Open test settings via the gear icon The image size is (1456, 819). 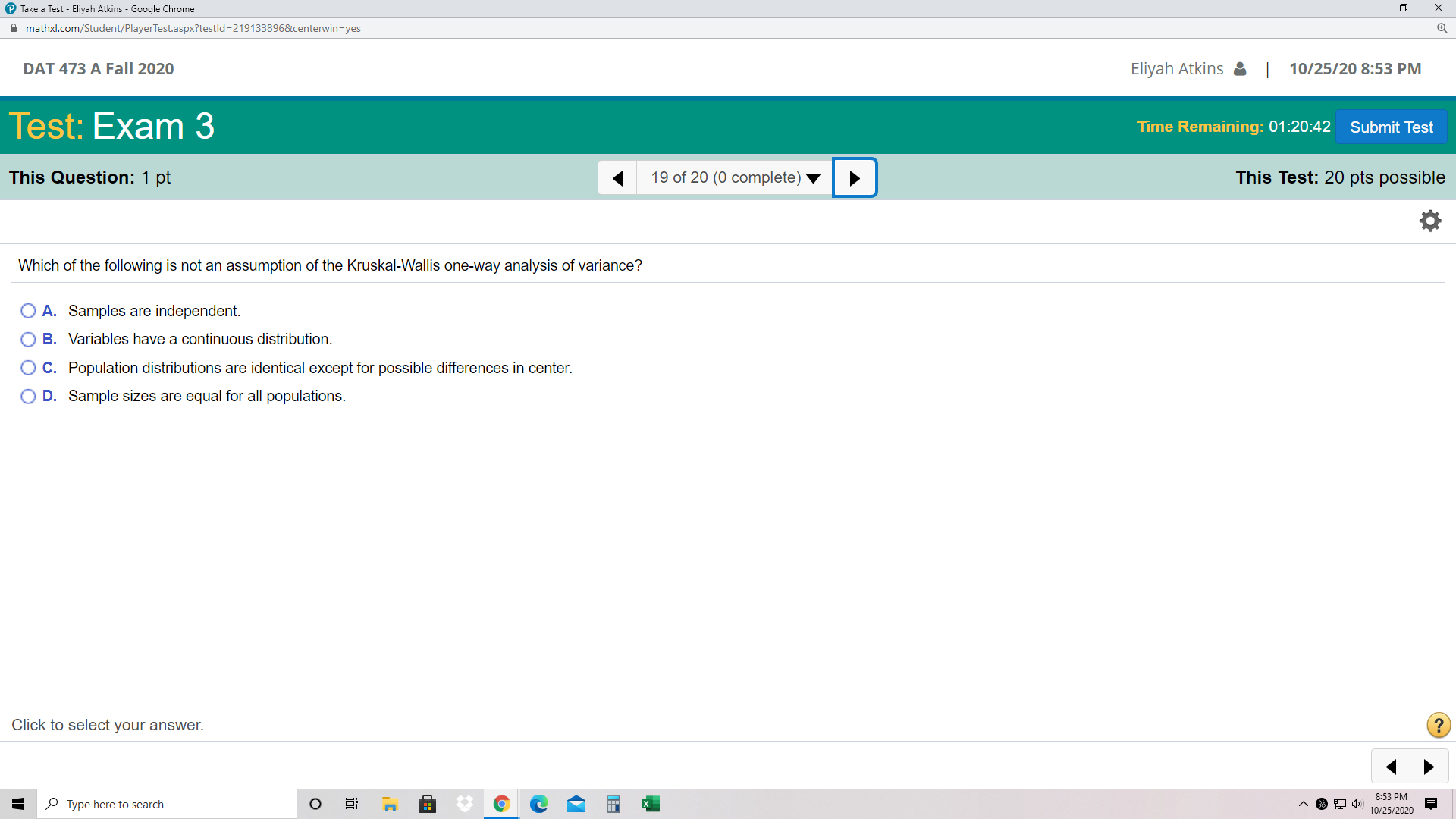[x=1430, y=221]
